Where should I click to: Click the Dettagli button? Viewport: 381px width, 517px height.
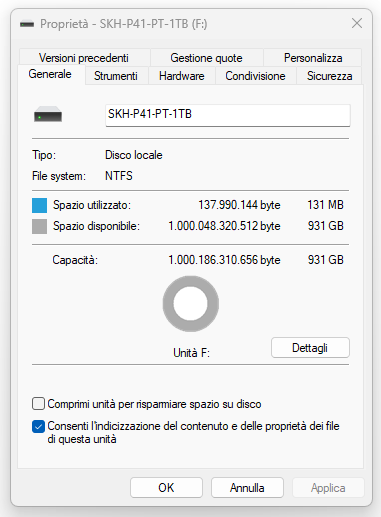point(310,348)
